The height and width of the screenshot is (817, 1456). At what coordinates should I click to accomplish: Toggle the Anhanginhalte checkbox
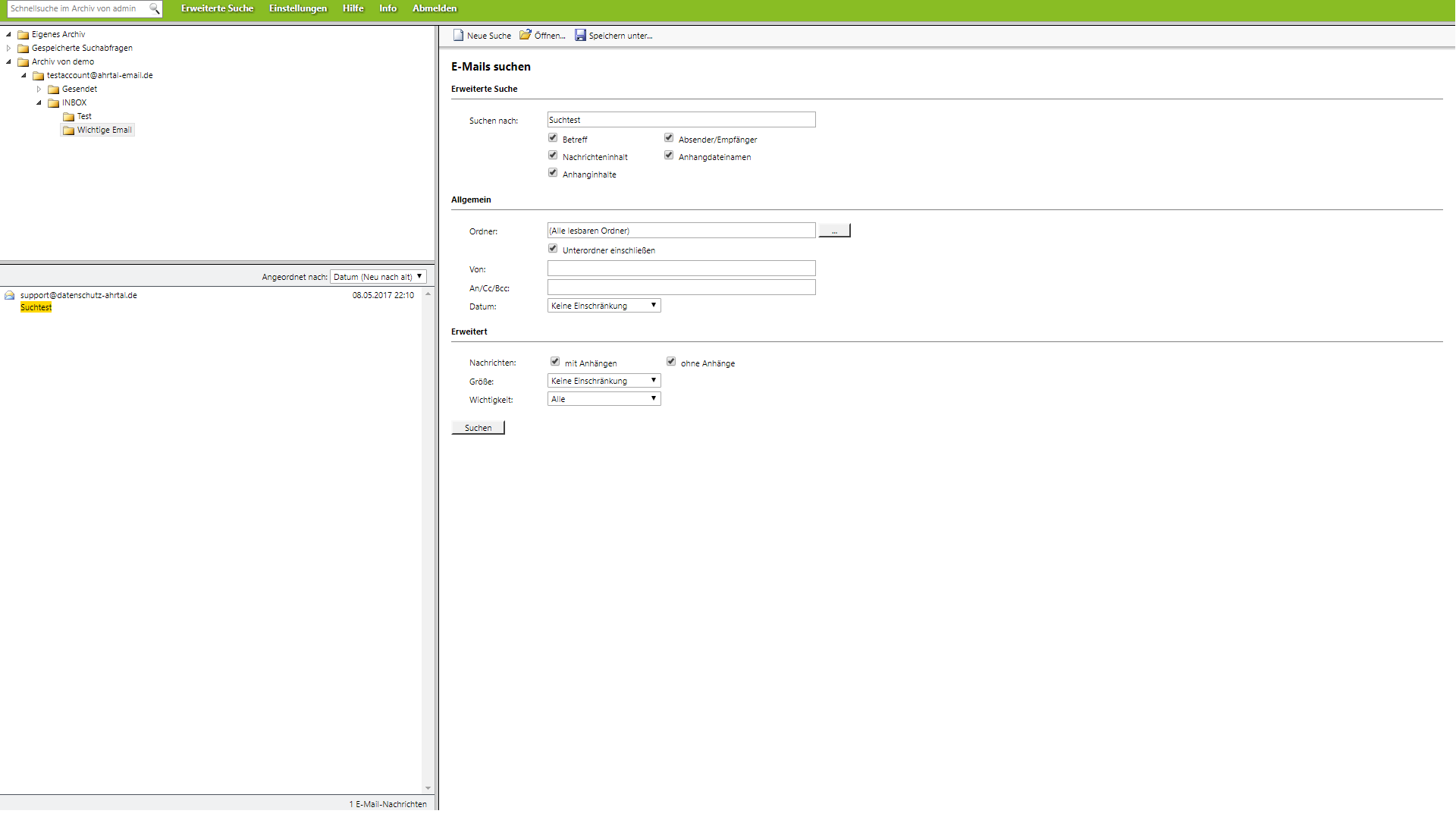[x=553, y=173]
